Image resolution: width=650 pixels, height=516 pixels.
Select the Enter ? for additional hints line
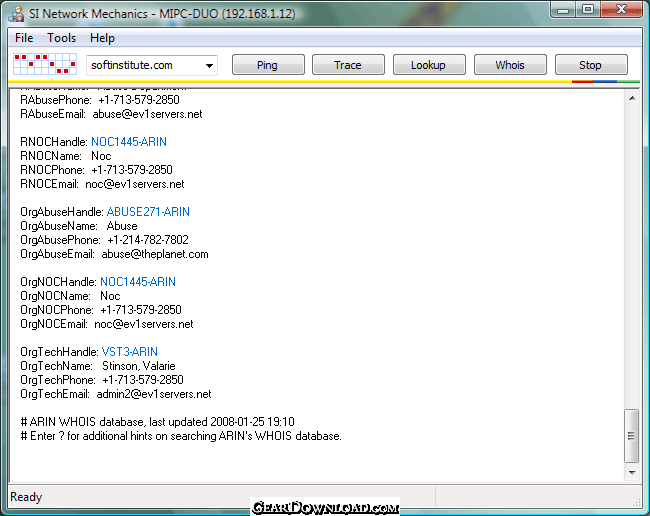tap(181, 436)
